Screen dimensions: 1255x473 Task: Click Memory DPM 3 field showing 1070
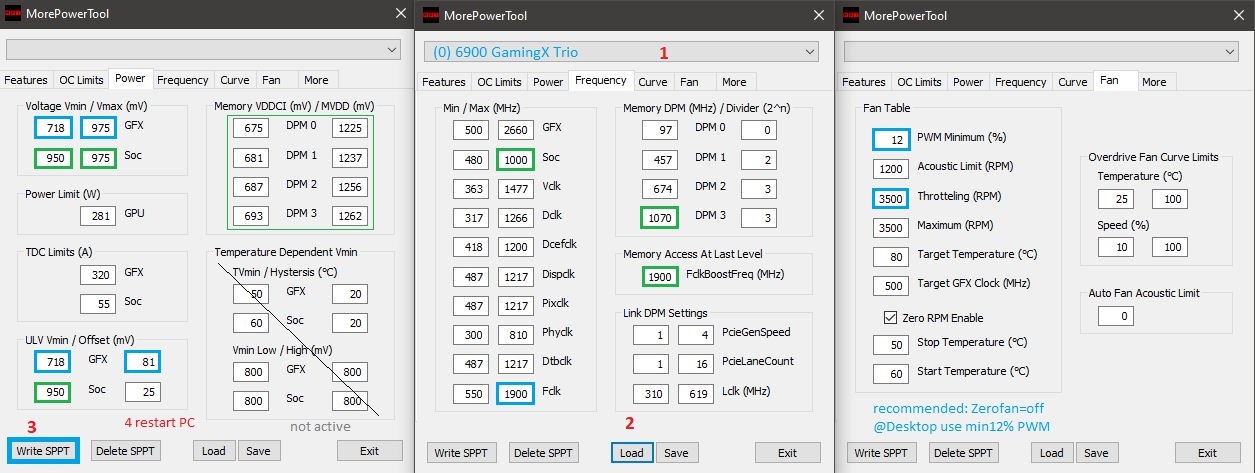click(660, 217)
